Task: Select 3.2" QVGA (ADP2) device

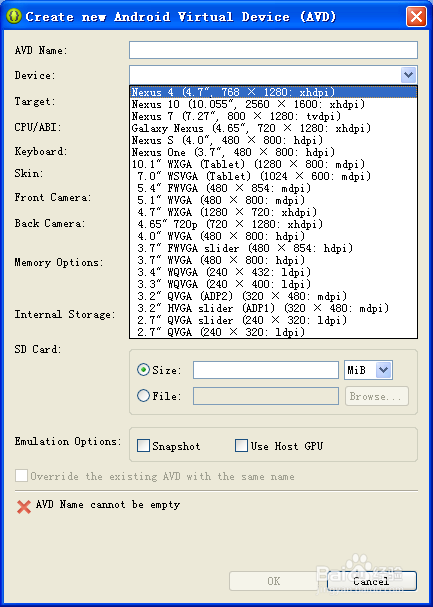Action: click(273, 296)
